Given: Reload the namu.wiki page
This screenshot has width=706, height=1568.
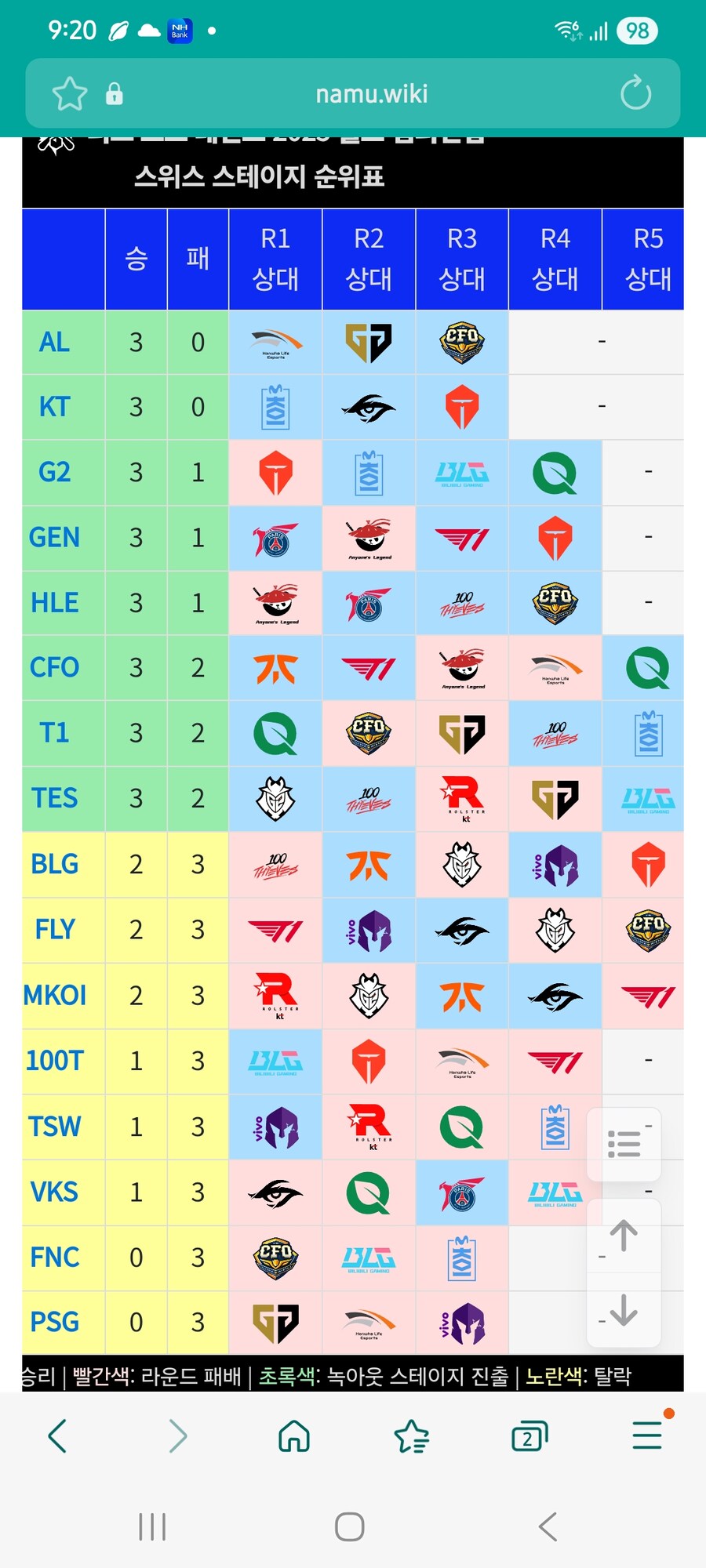Looking at the screenshot, I should [635, 94].
